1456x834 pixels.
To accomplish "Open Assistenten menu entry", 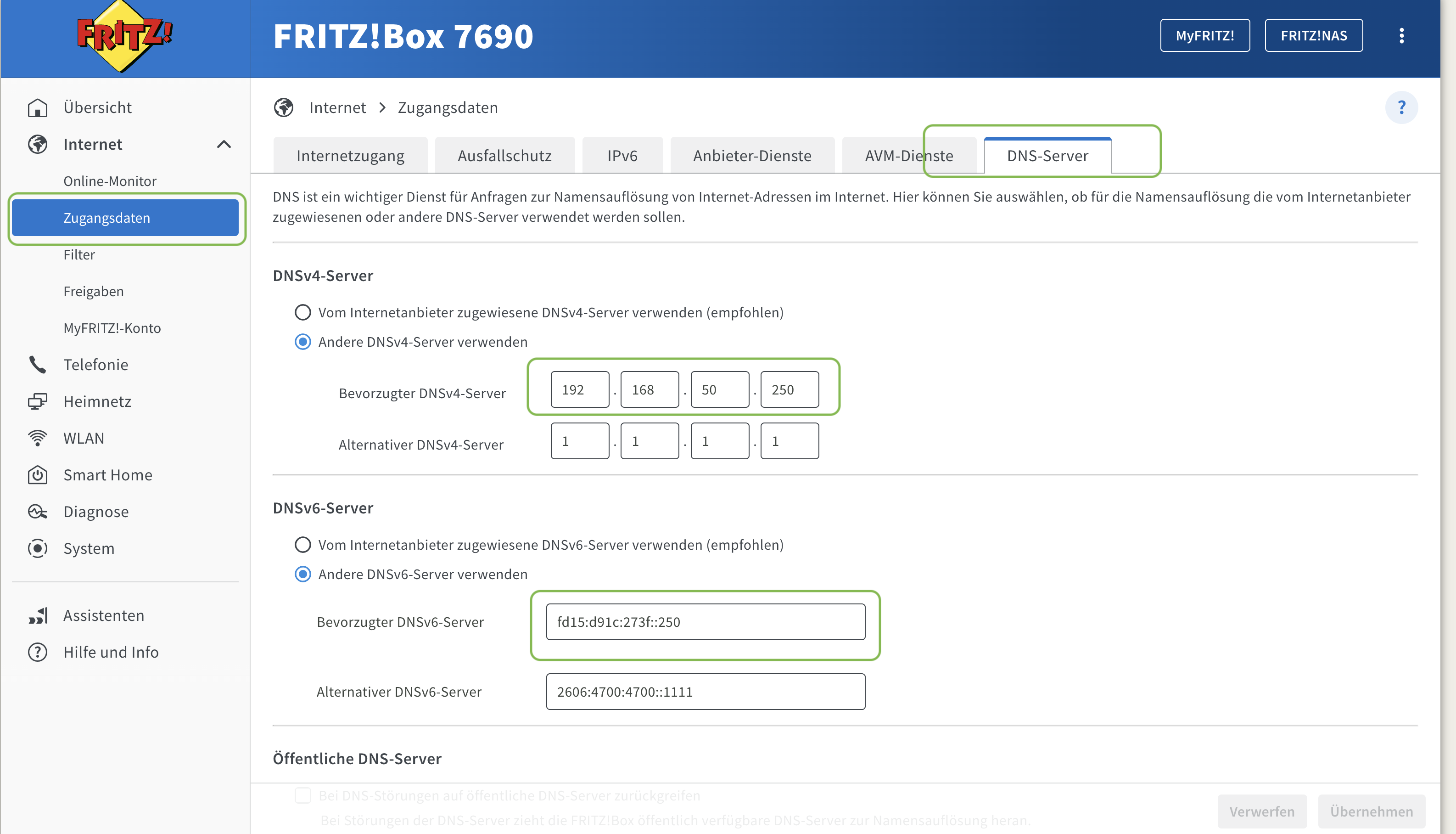I will point(104,615).
